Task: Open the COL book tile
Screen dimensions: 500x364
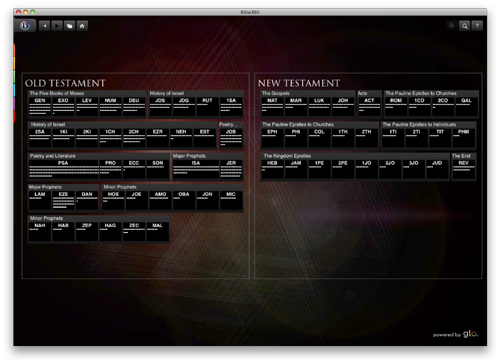Action: coord(319,138)
